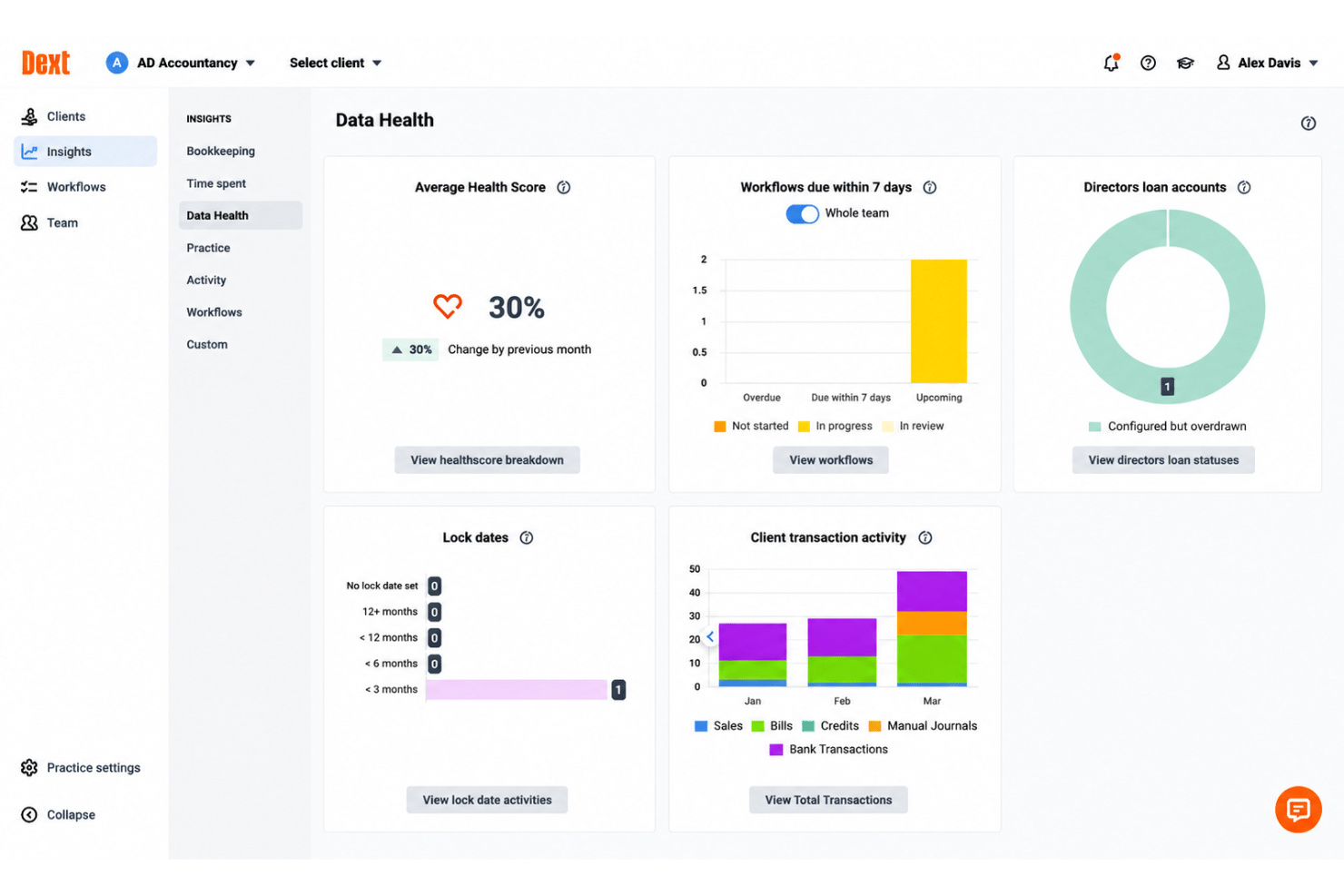Screen dimensions: 1344x896
Task: Show info for Client transaction activity
Action: point(925,537)
